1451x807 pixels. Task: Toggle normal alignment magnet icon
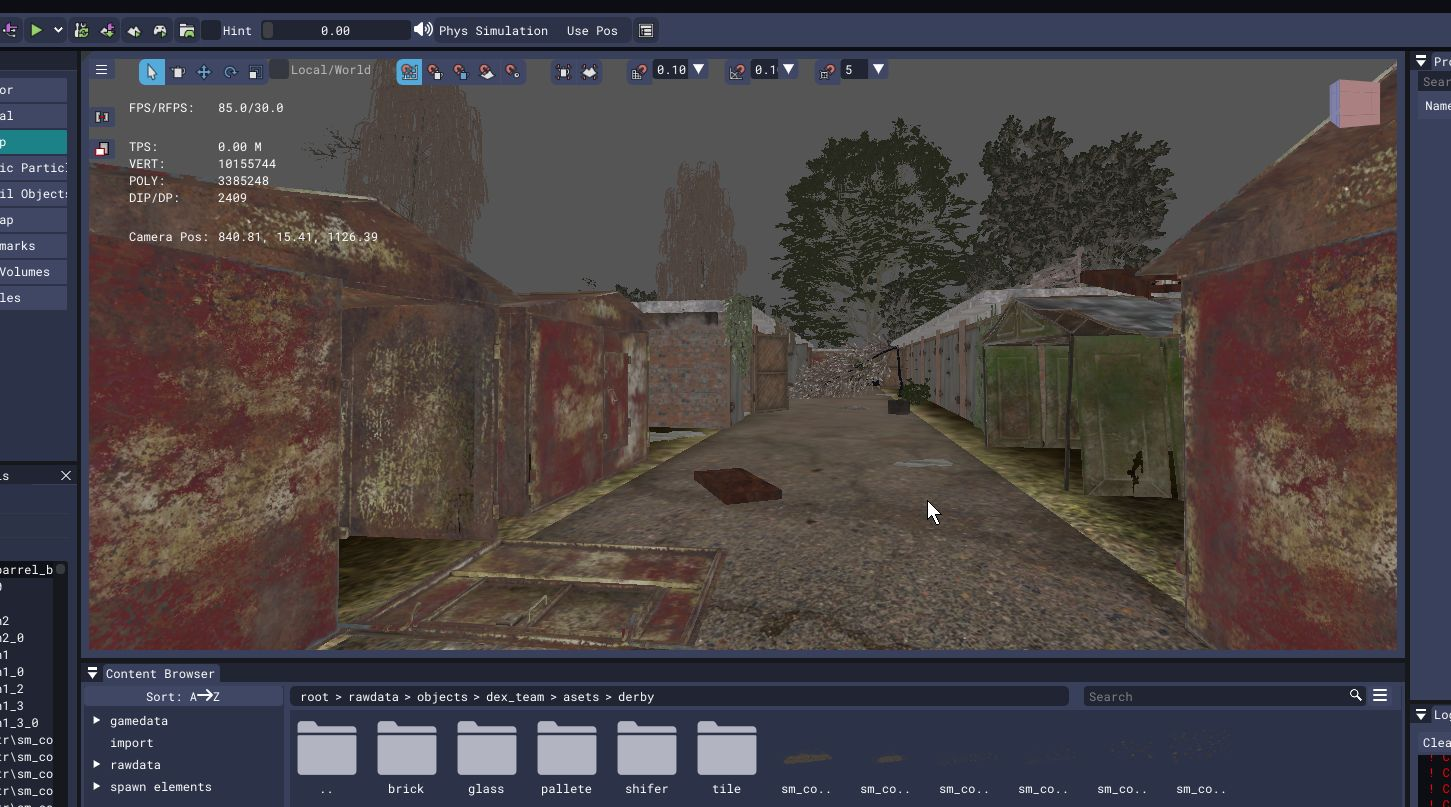(487, 71)
